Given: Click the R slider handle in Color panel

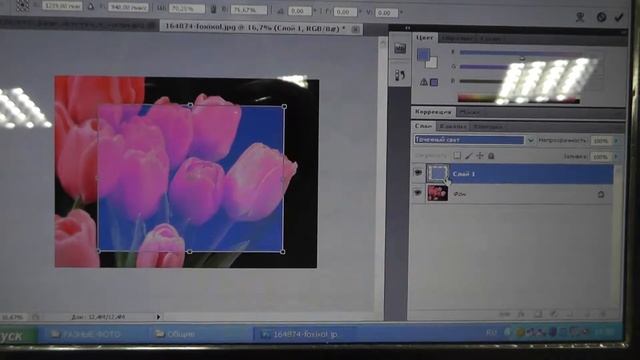Looking at the screenshot, I should click(522, 58).
